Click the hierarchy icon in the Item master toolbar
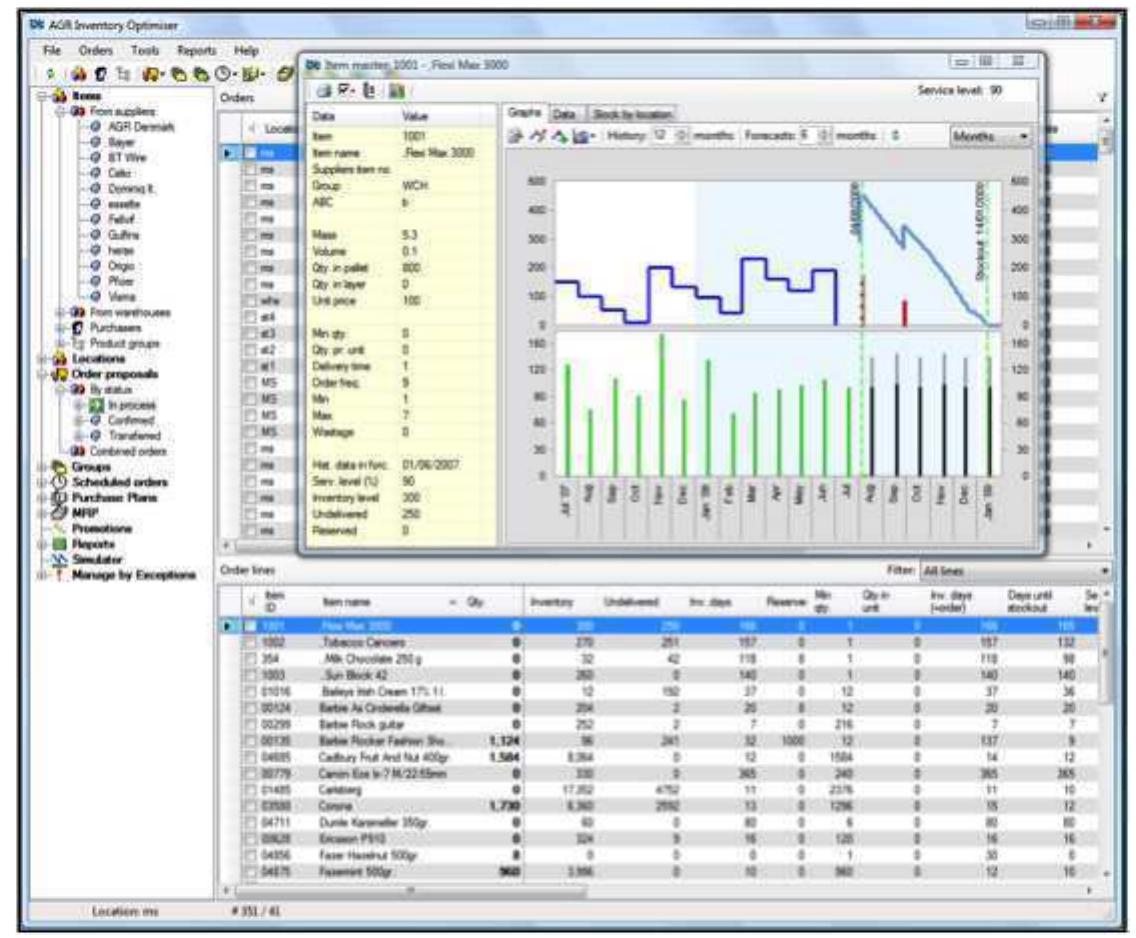1136x938 pixels. [x=369, y=91]
